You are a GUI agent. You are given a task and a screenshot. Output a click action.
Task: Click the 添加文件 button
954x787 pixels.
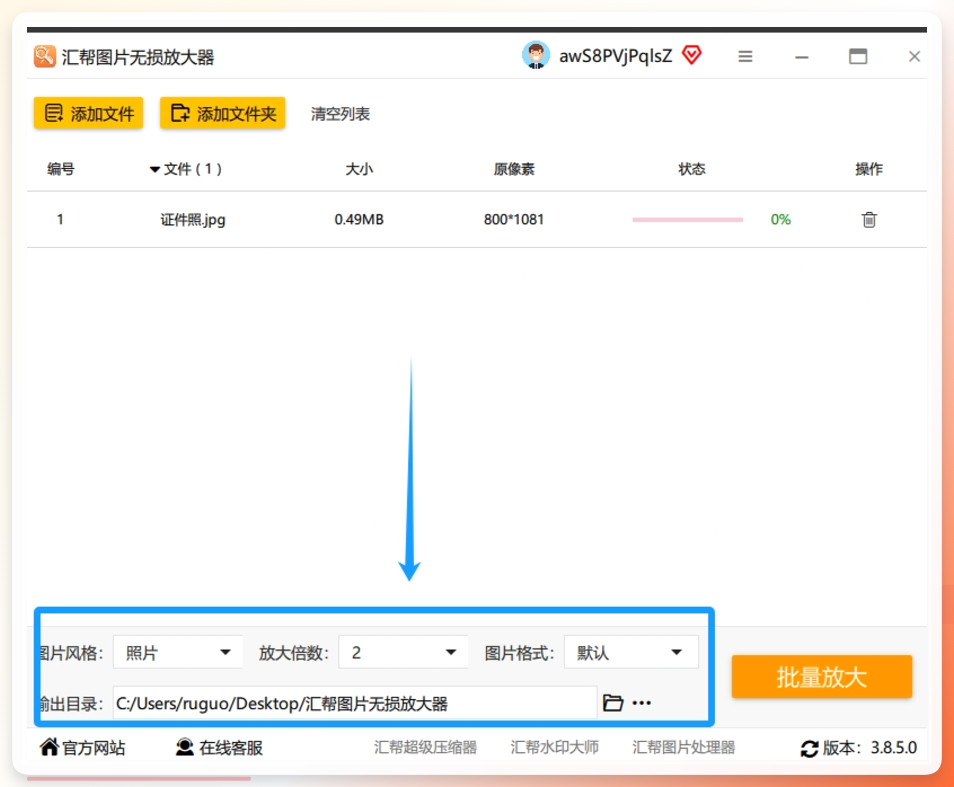pyautogui.click(x=88, y=113)
